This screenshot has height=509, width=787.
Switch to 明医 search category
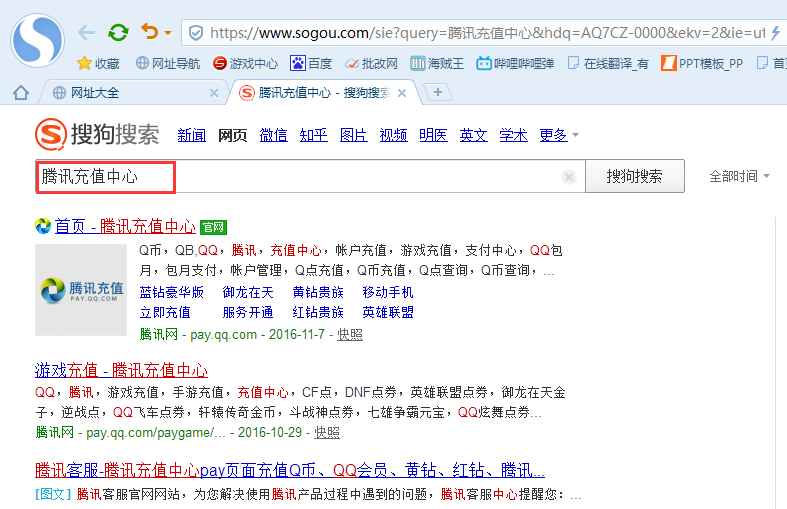point(434,135)
